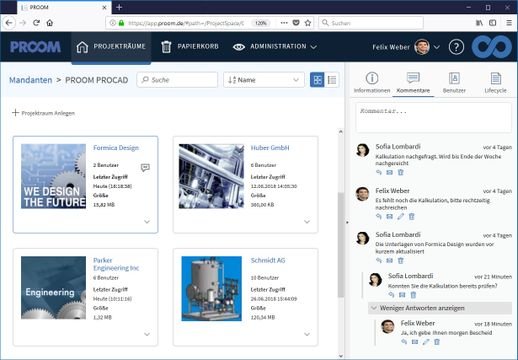Email Sofia's 'Kalkulation nachgefragt' comment
518x360 pixels.
coord(389,172)
